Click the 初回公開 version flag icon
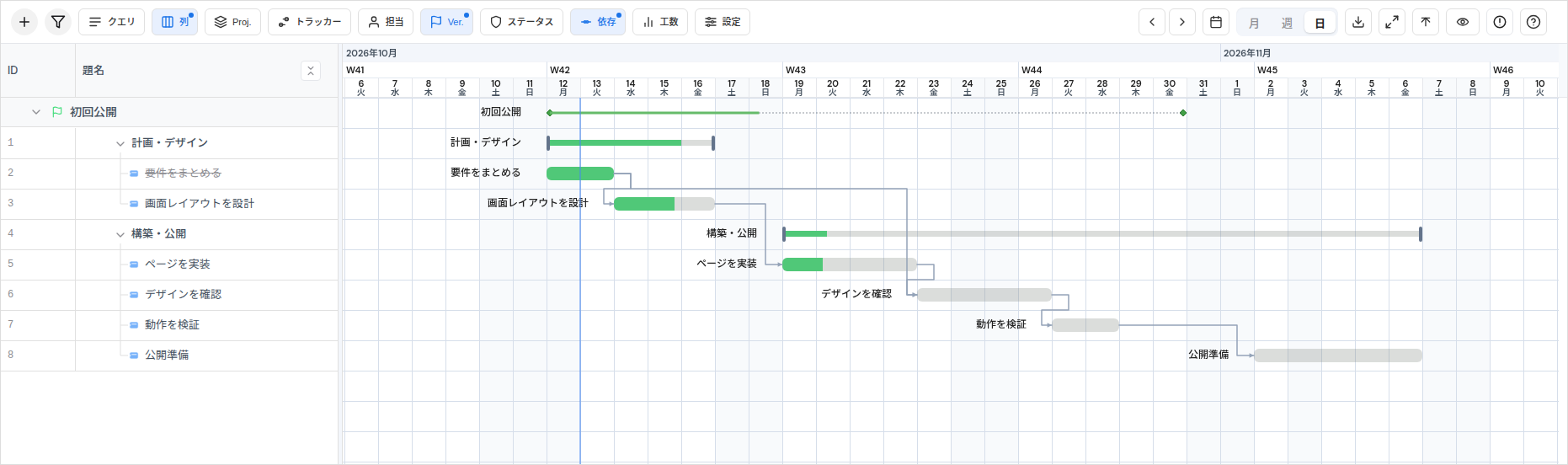Image resolution: width=1568 pixels, height=465 pixels. 57,112
